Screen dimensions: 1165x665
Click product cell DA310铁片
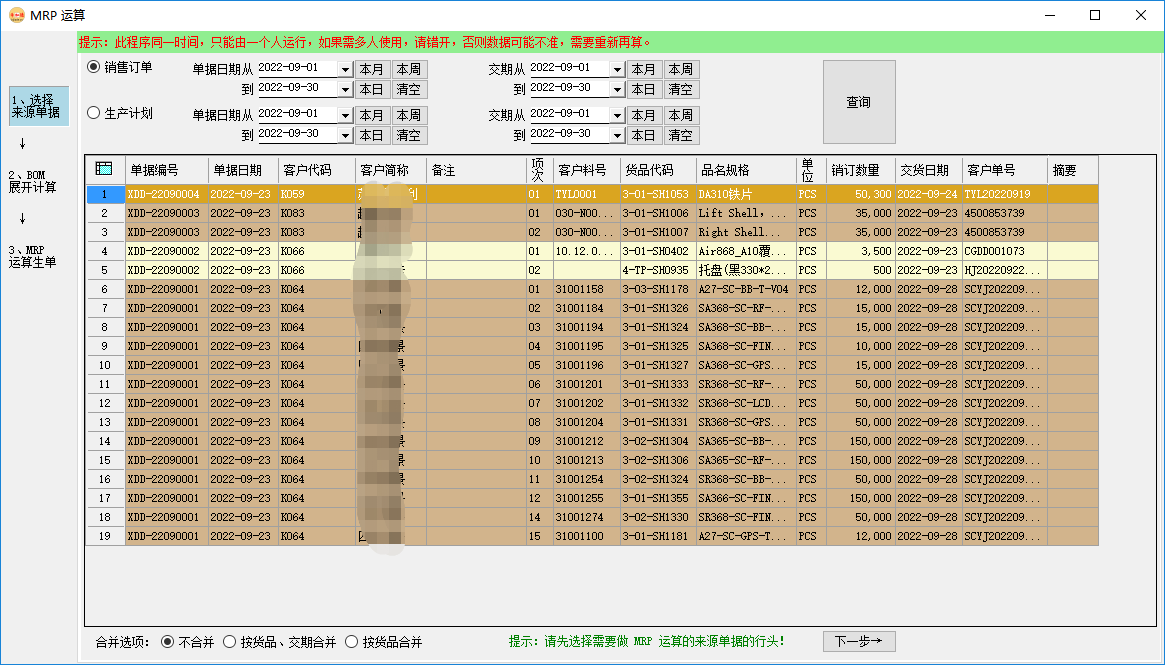tap(746, 194)
